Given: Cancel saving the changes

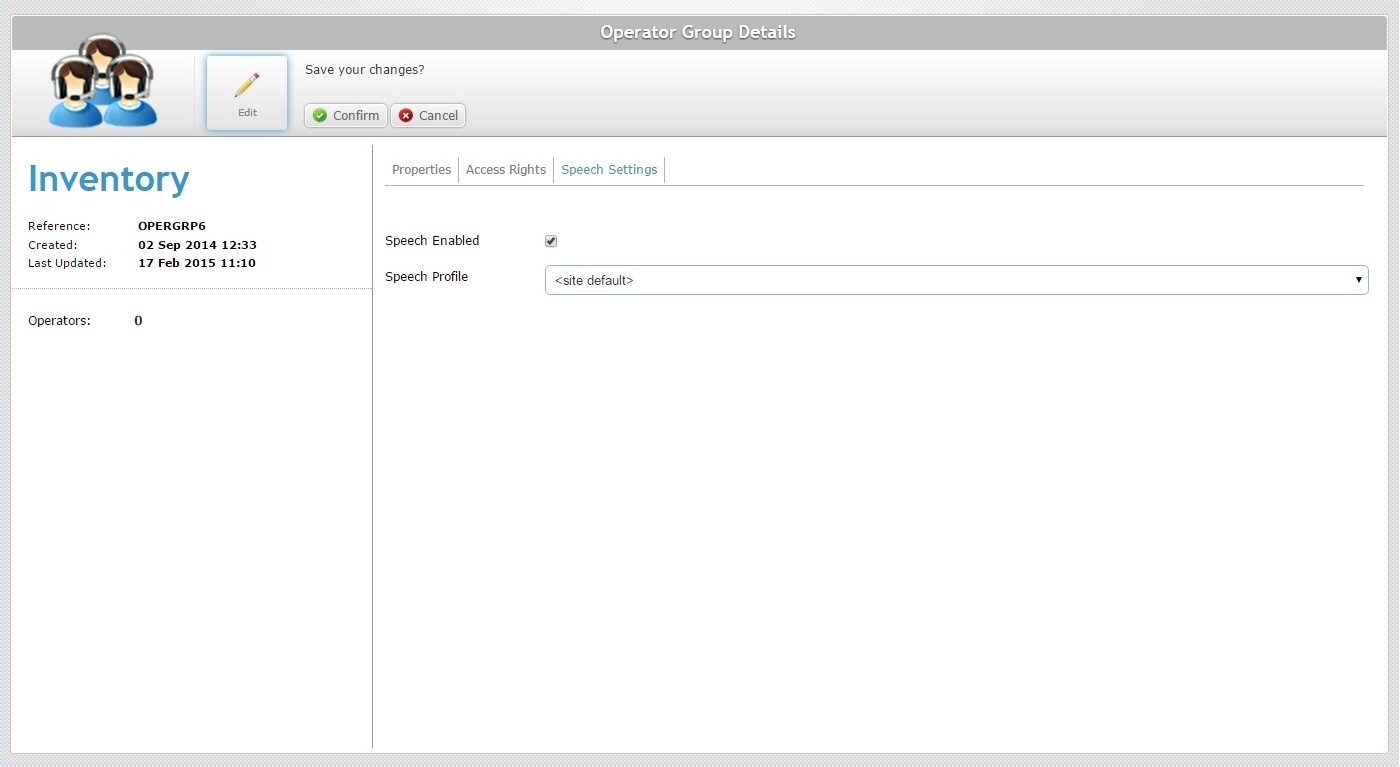Looking at the screenshot, I should point(428,115).
